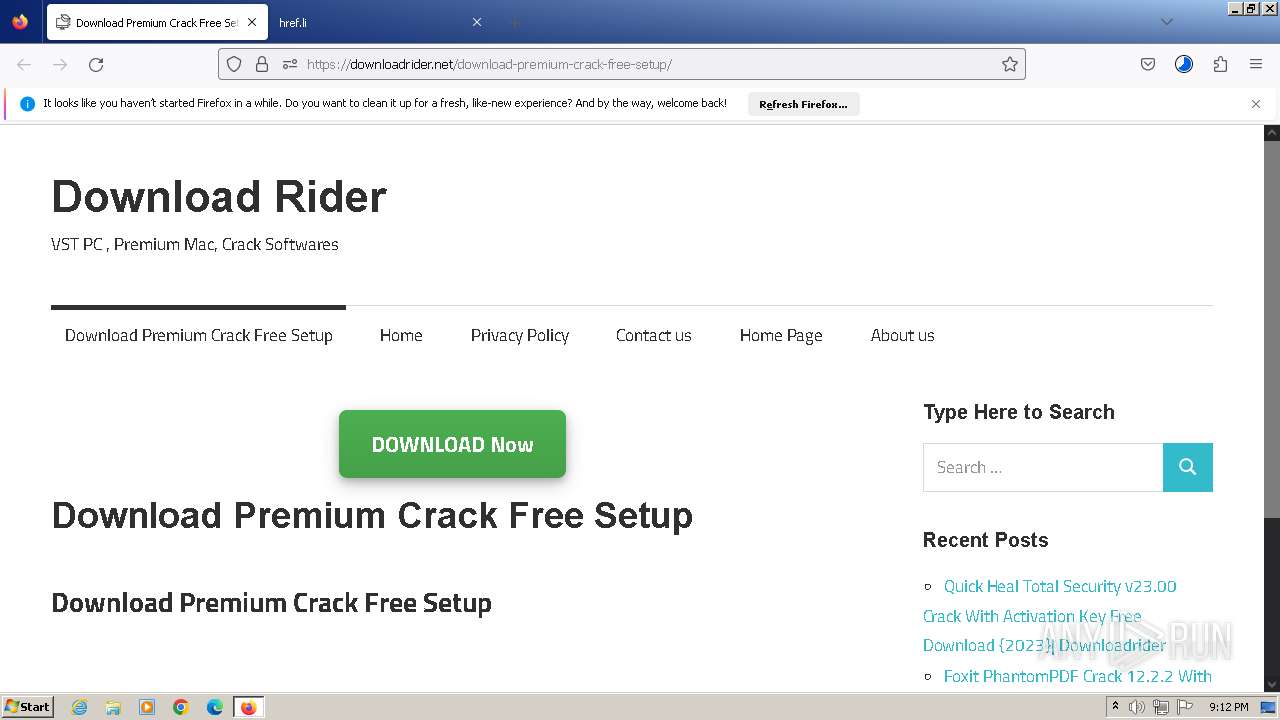Image resolution: width=1280 pixels, height=720 pixels.
Task: Open the Extensions puzzle icon
Action: [x=1220, y=64]
